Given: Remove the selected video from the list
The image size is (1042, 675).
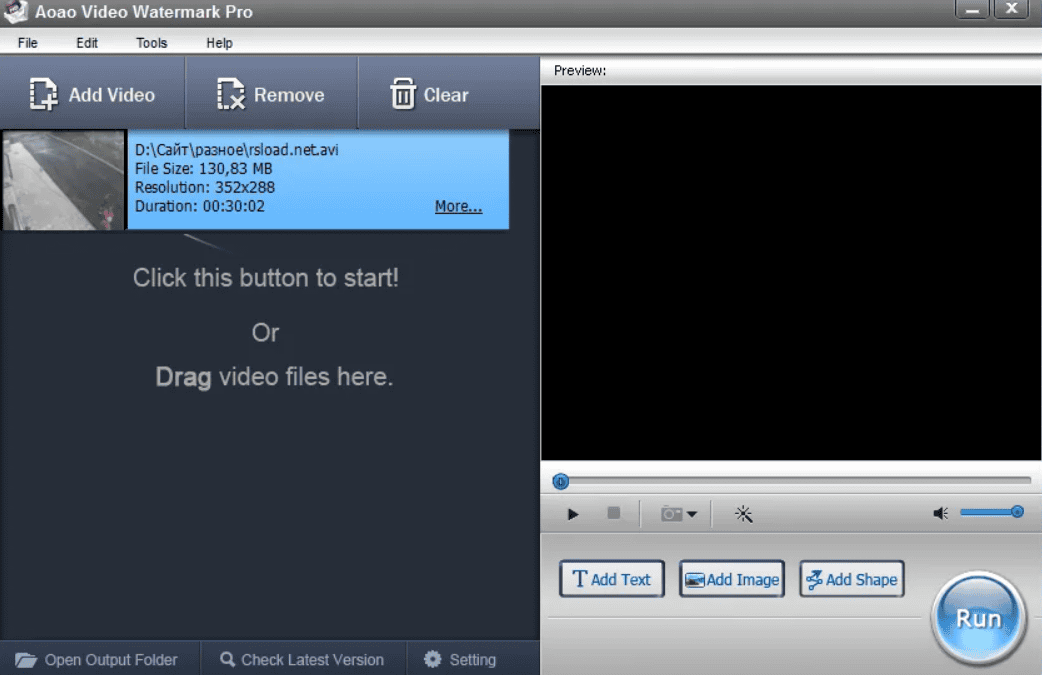Looking at the screenshot, I should (271, 94).
